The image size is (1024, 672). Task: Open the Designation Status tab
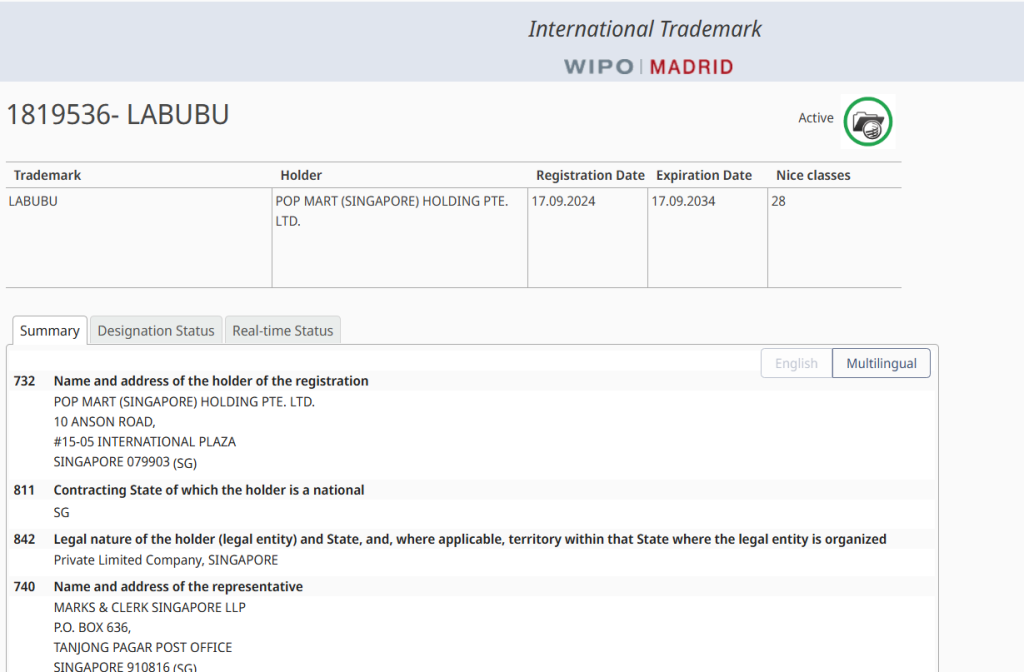point(156,331)
